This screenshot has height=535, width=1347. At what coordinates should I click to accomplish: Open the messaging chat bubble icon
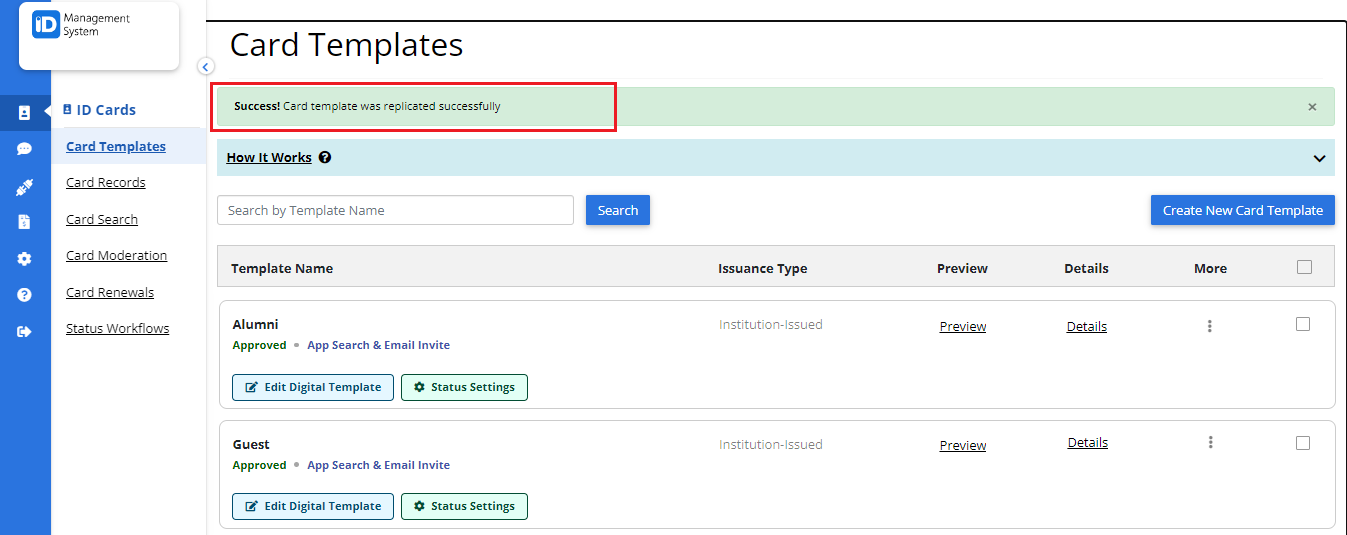point(24,149)
